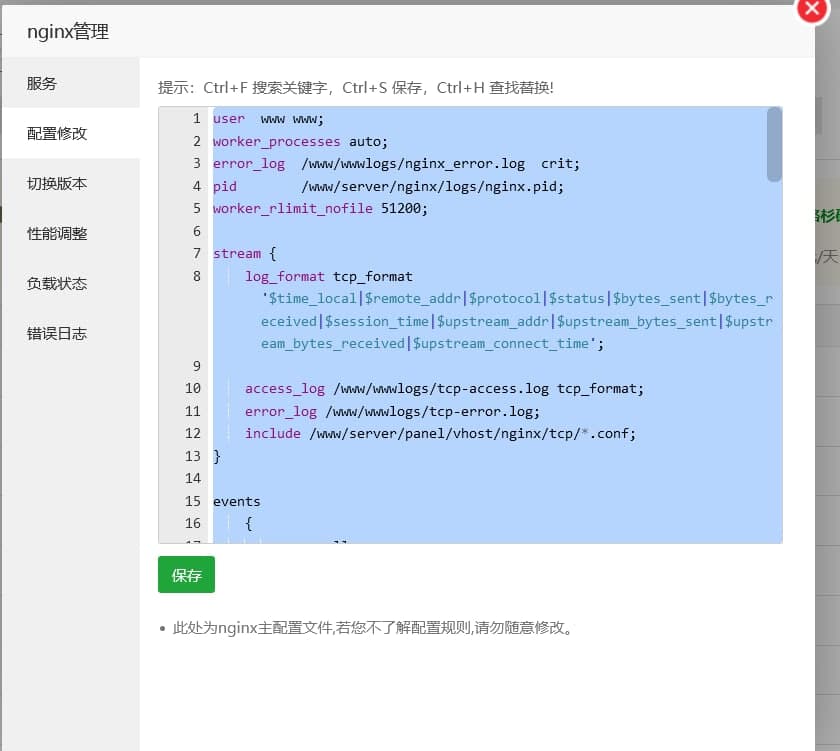Click 'worker_rlimit_nofile' on line 5
This screenshot has height=751, width=840.
(292, 208)
